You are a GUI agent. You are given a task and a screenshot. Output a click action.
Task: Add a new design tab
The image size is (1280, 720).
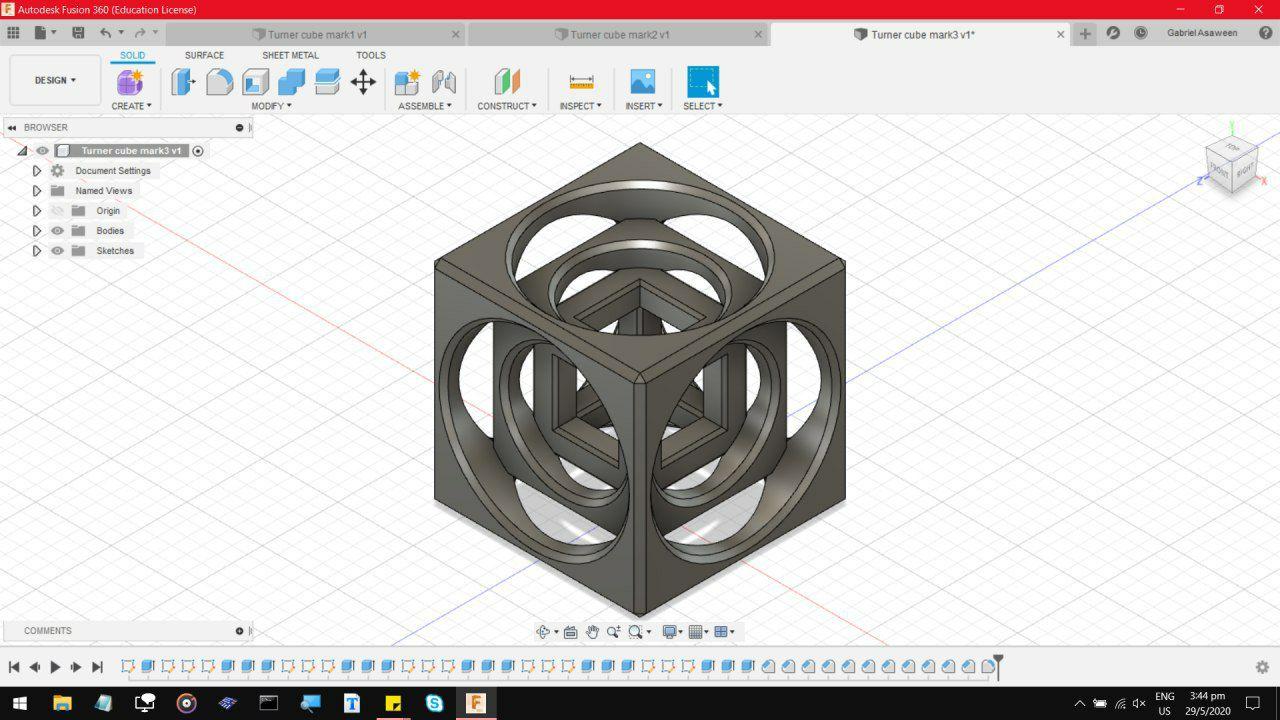[x=1085, y=33]
